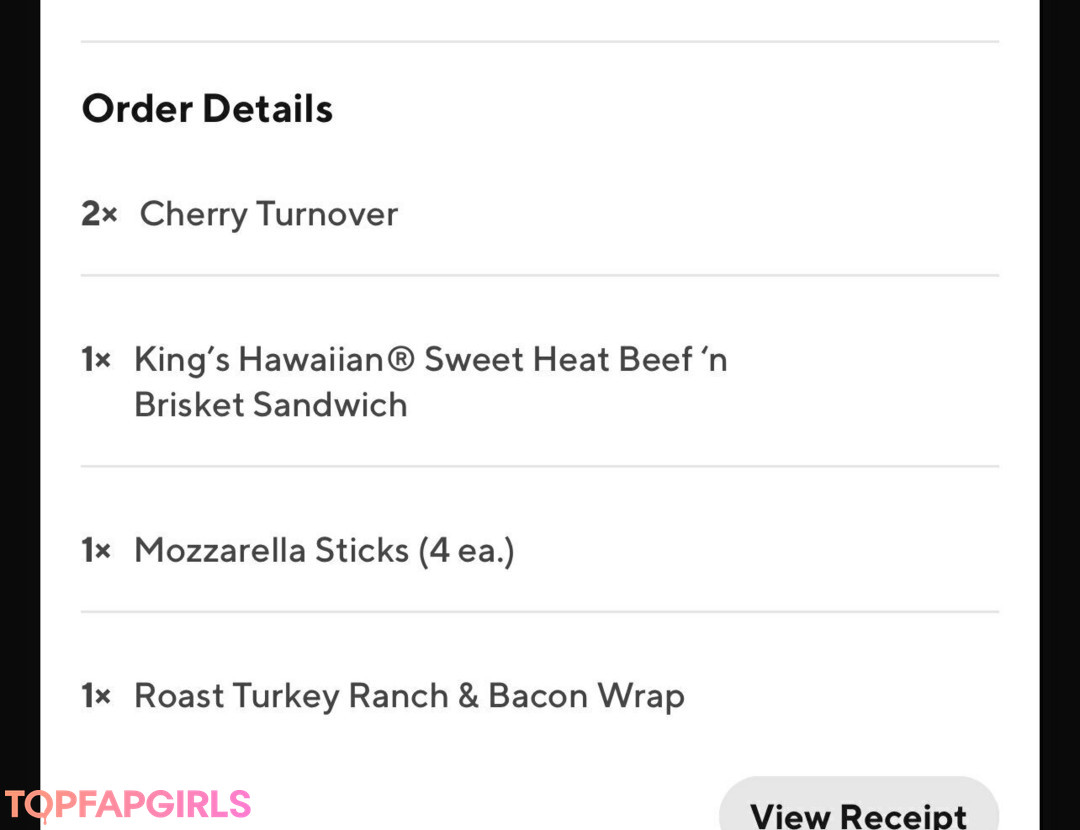Screen dimensions: 1080x830
Task: Click the 2× quantity beside Cherry Turnover
Action: pyautogui.click(x=99, y=214)
